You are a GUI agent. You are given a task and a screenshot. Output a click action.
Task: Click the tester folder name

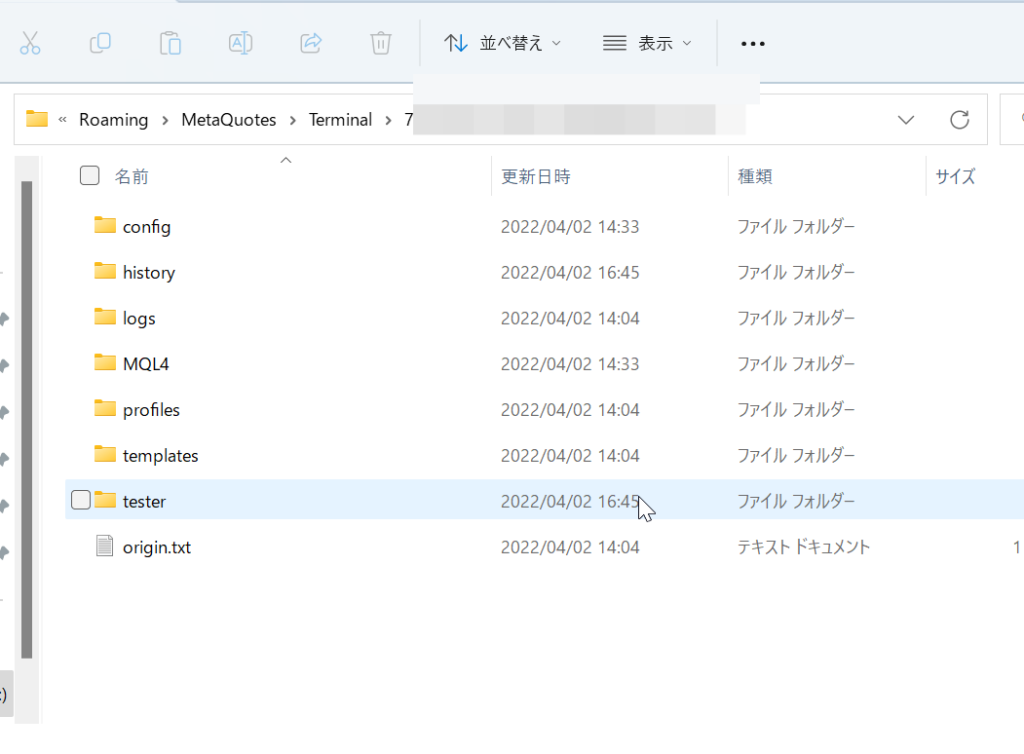click(144, 501)
